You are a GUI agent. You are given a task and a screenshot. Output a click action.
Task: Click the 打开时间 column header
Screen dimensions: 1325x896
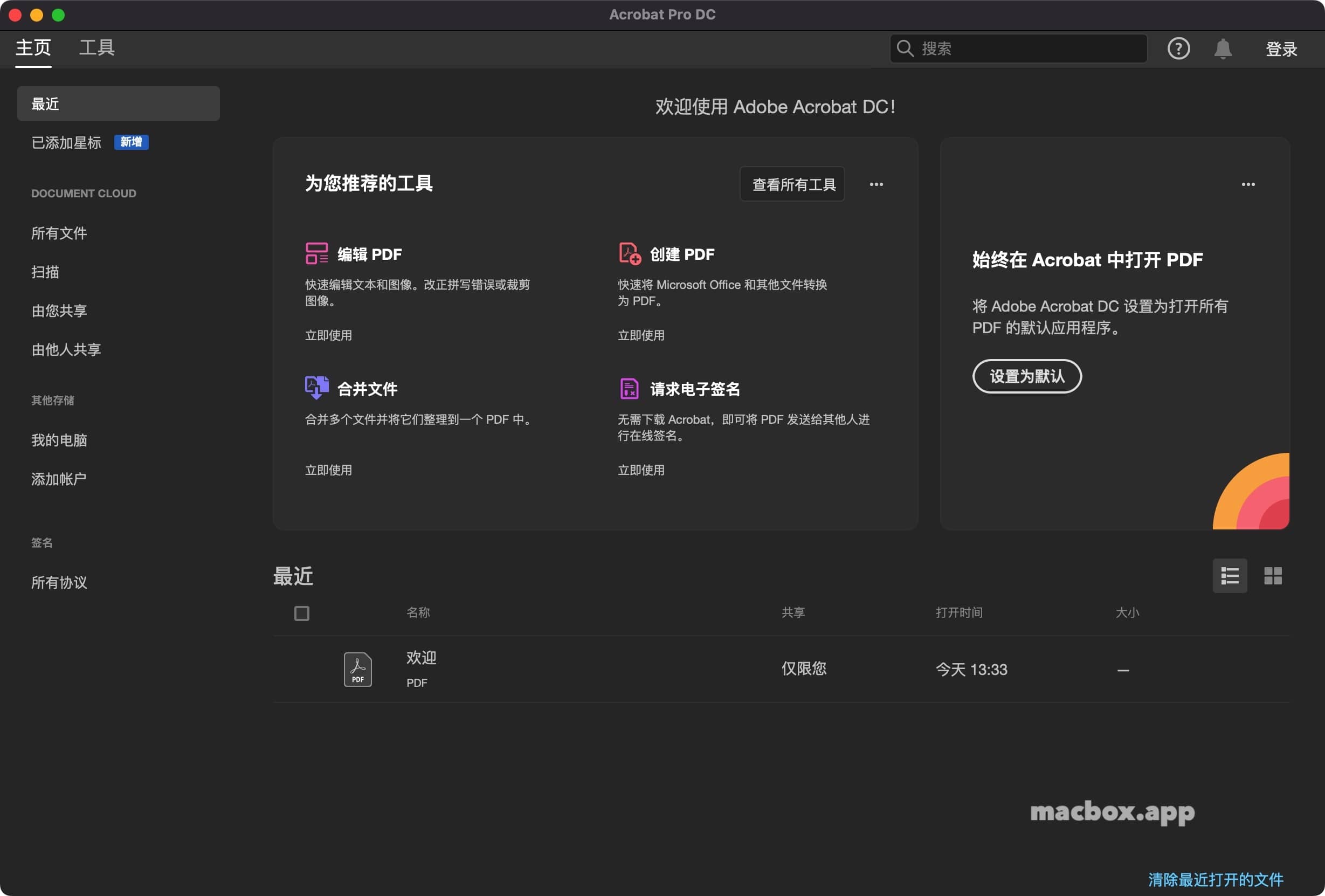pyautogui.click(x=959, y=612)
